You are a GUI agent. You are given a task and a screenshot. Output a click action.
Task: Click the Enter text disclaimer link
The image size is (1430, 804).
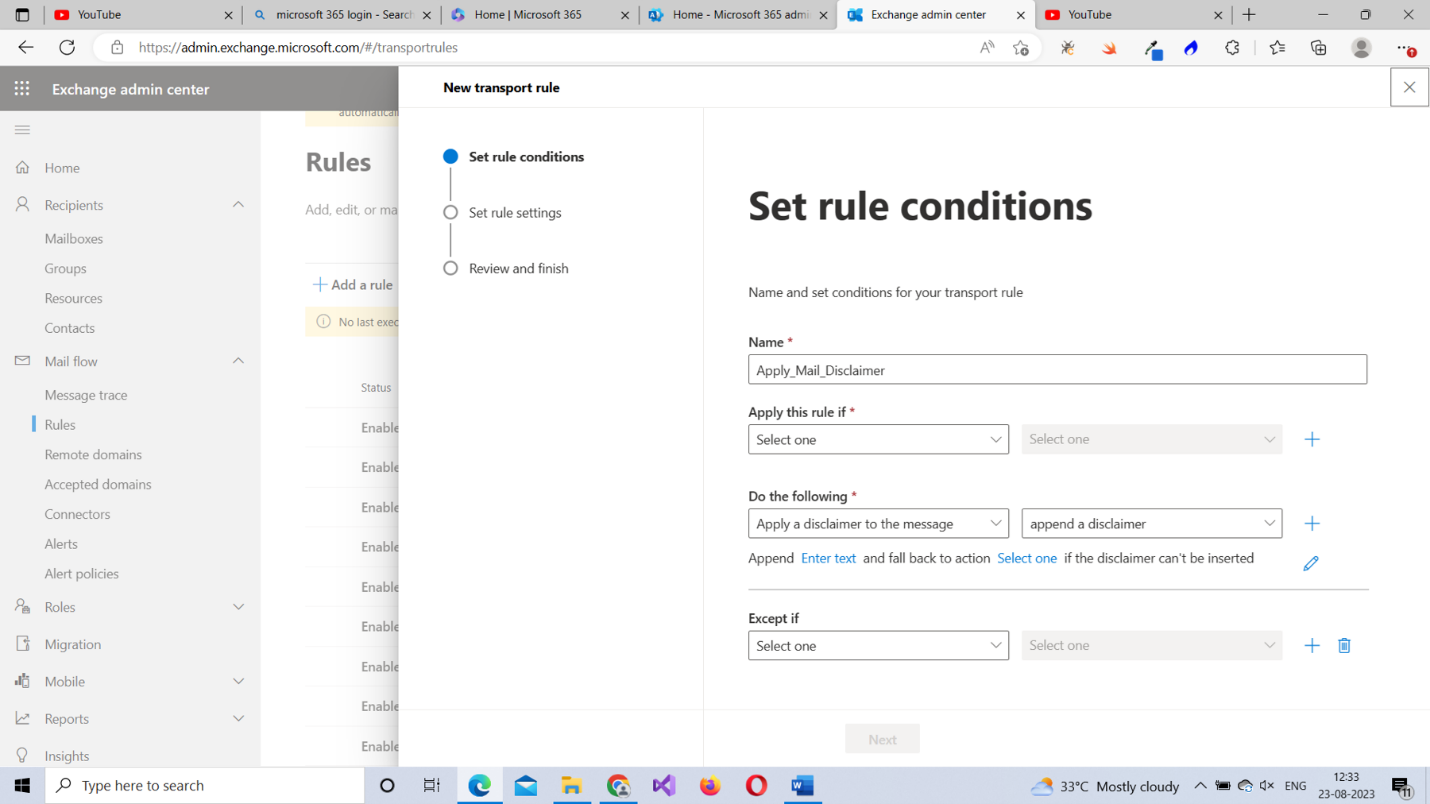coord(828,559)
